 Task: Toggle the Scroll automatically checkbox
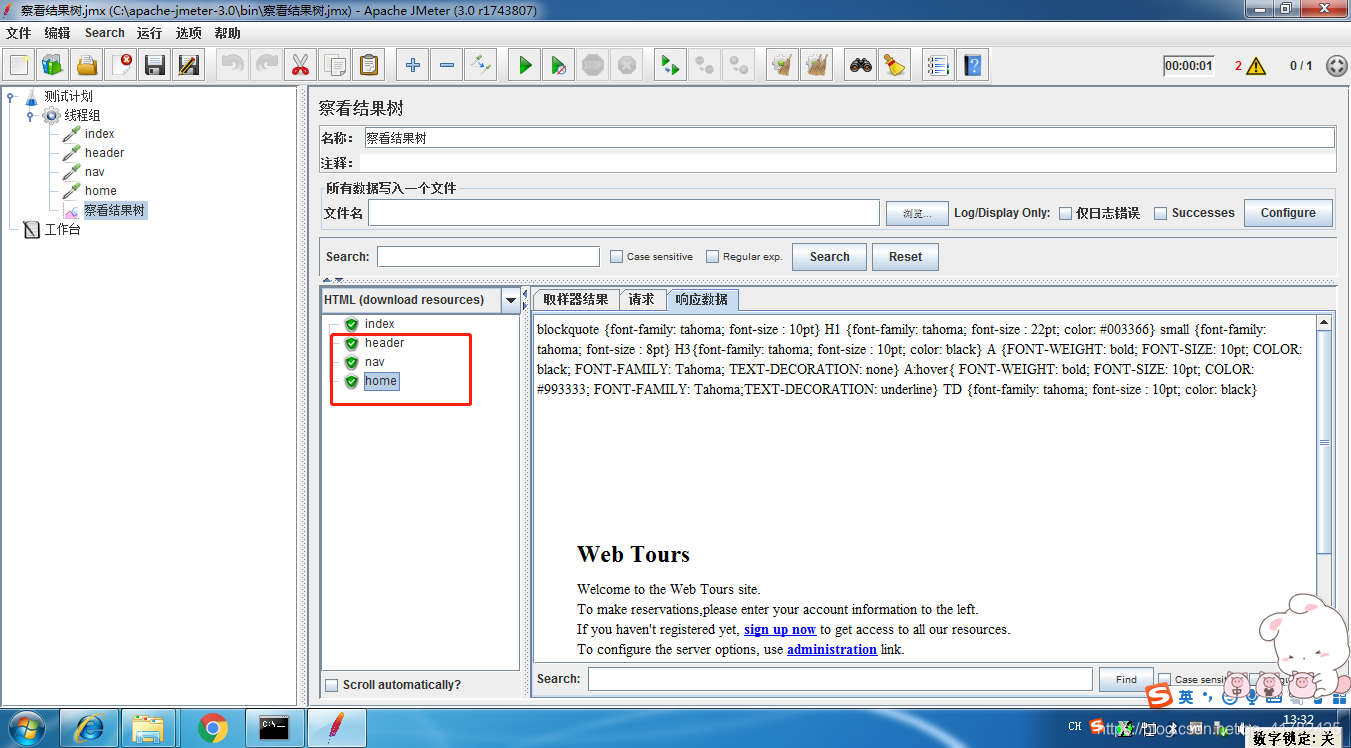coord(332,685)
